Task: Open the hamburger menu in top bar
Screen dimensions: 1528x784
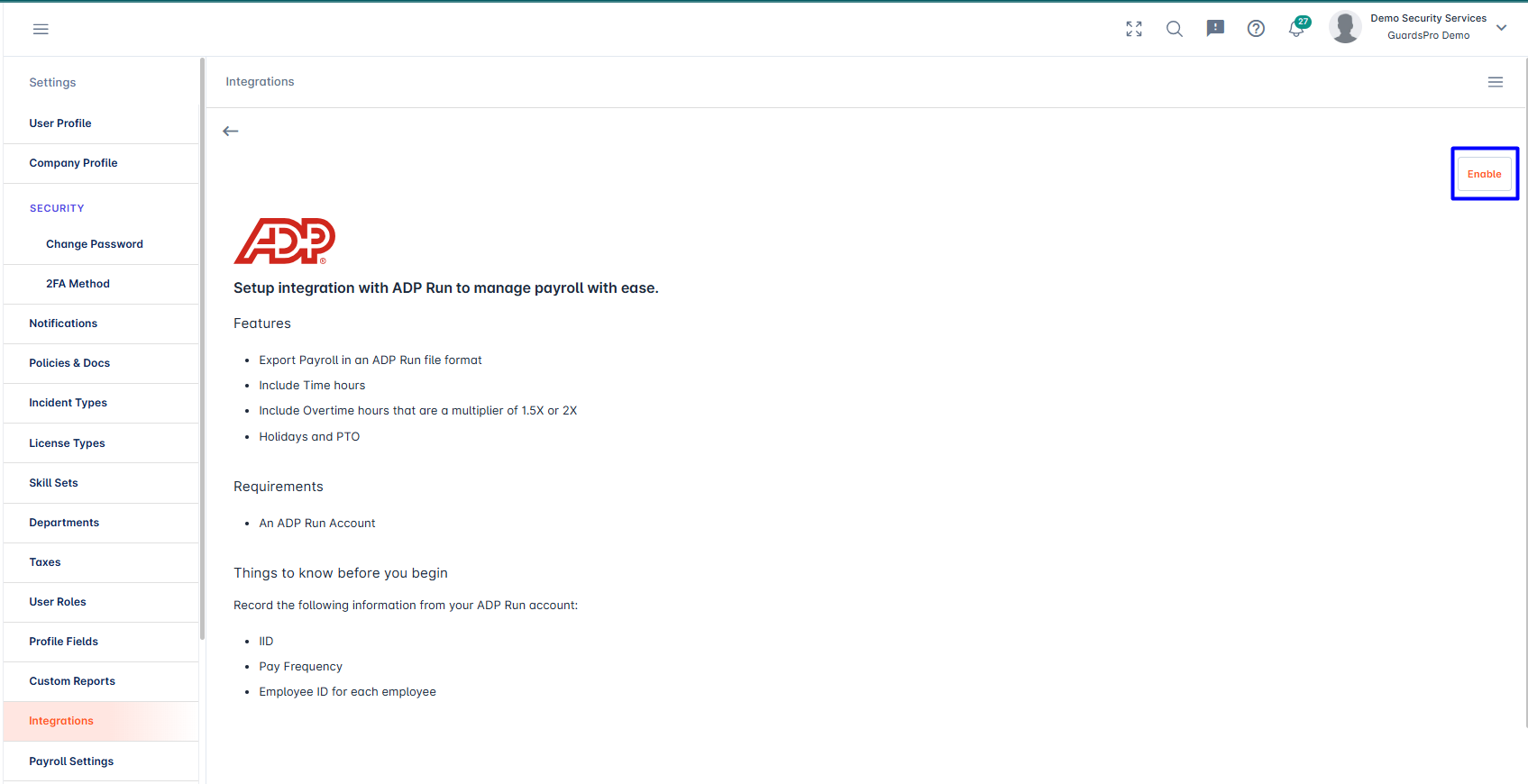Action: click(41, 29)
